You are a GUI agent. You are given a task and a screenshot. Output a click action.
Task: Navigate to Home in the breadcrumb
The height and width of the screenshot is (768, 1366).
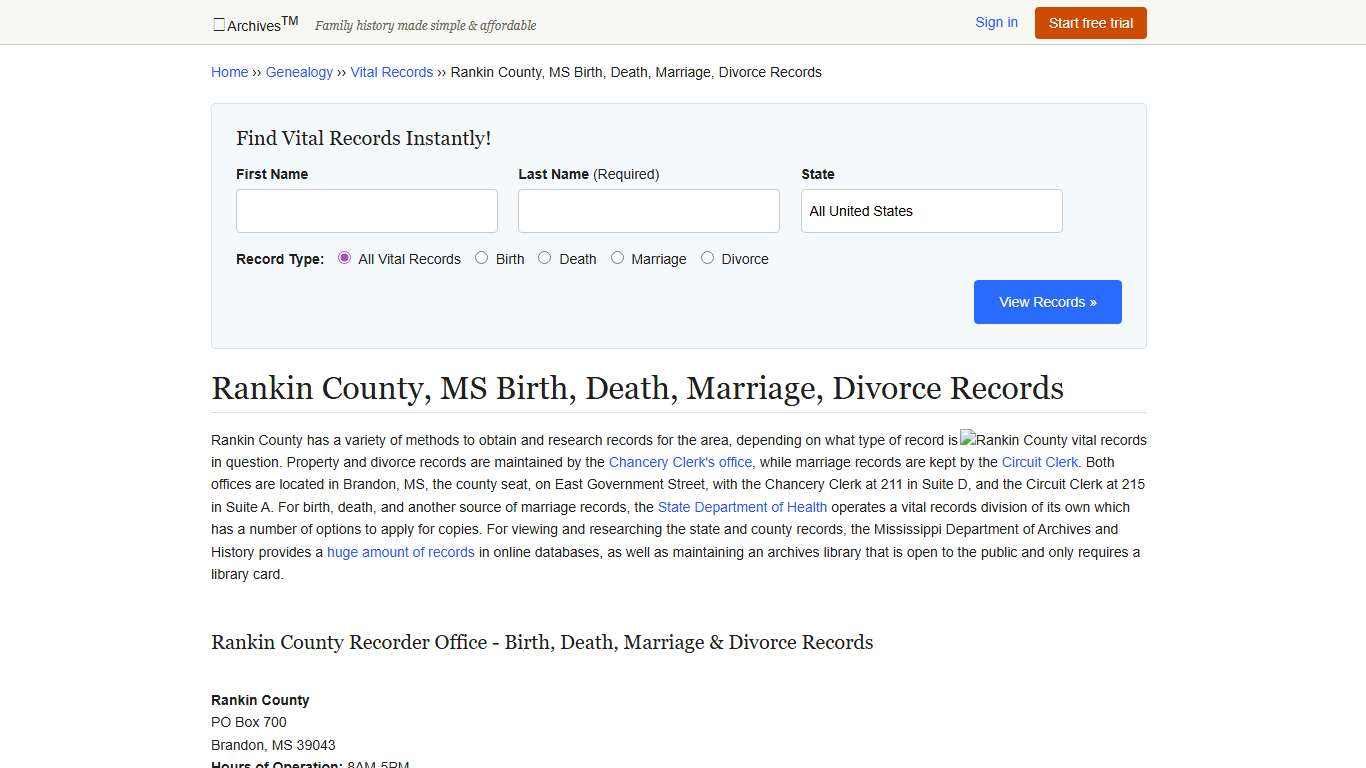click(229, 72)
